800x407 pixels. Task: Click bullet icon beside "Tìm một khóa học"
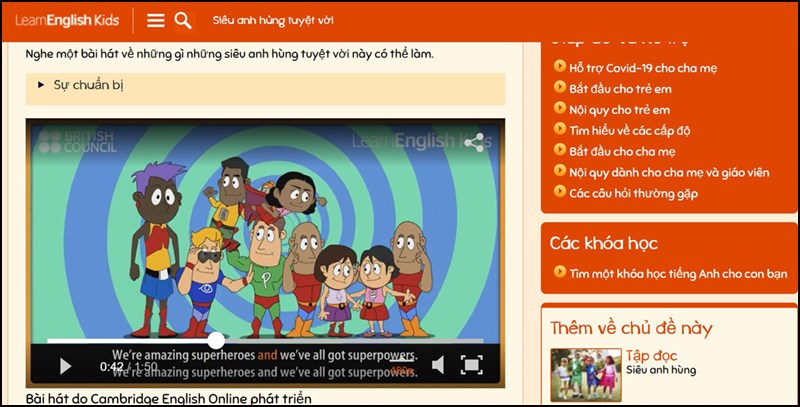pyautogui.click(x=560, y=272)
